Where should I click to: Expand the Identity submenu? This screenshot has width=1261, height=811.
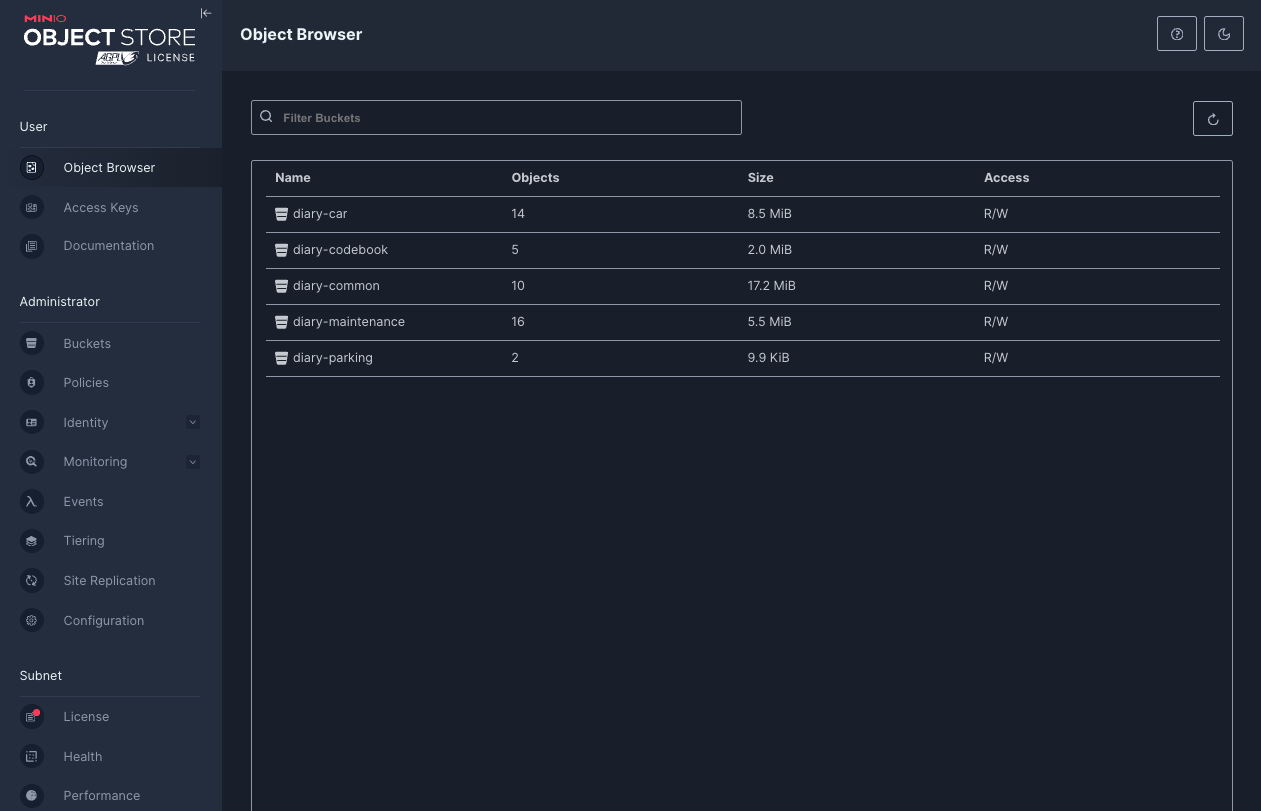(192, 422)
